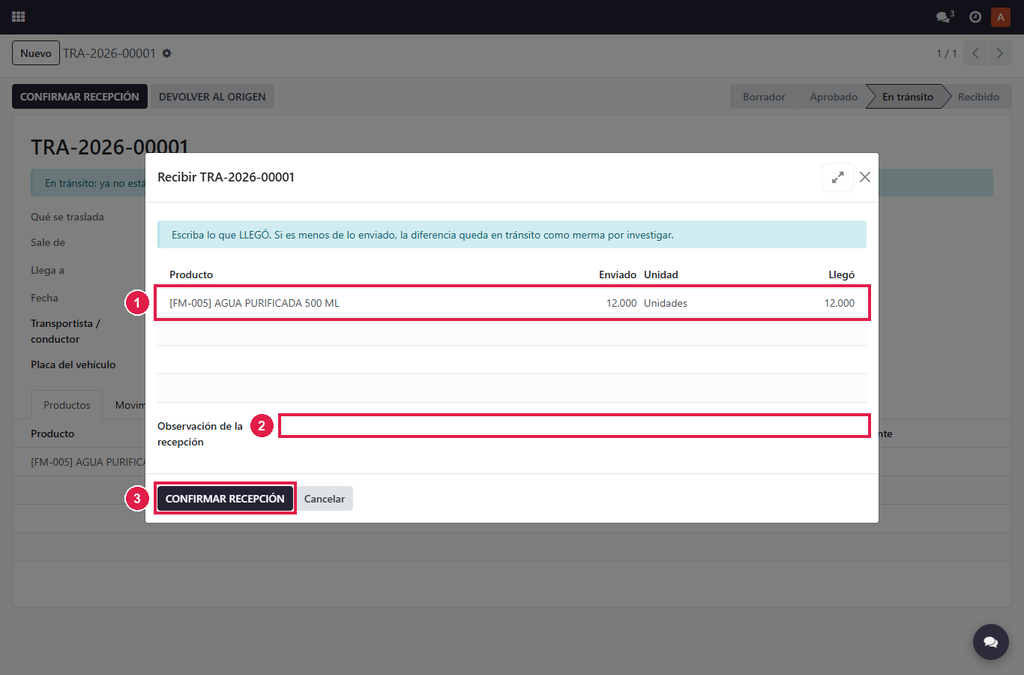
Task: Click Devolver al Origen button
Action: (212, 97)
